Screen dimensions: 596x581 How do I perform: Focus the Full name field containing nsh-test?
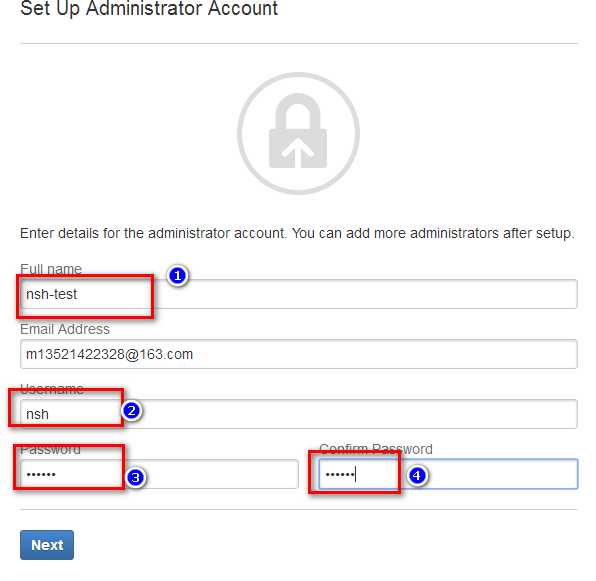[x=299, y=294]
